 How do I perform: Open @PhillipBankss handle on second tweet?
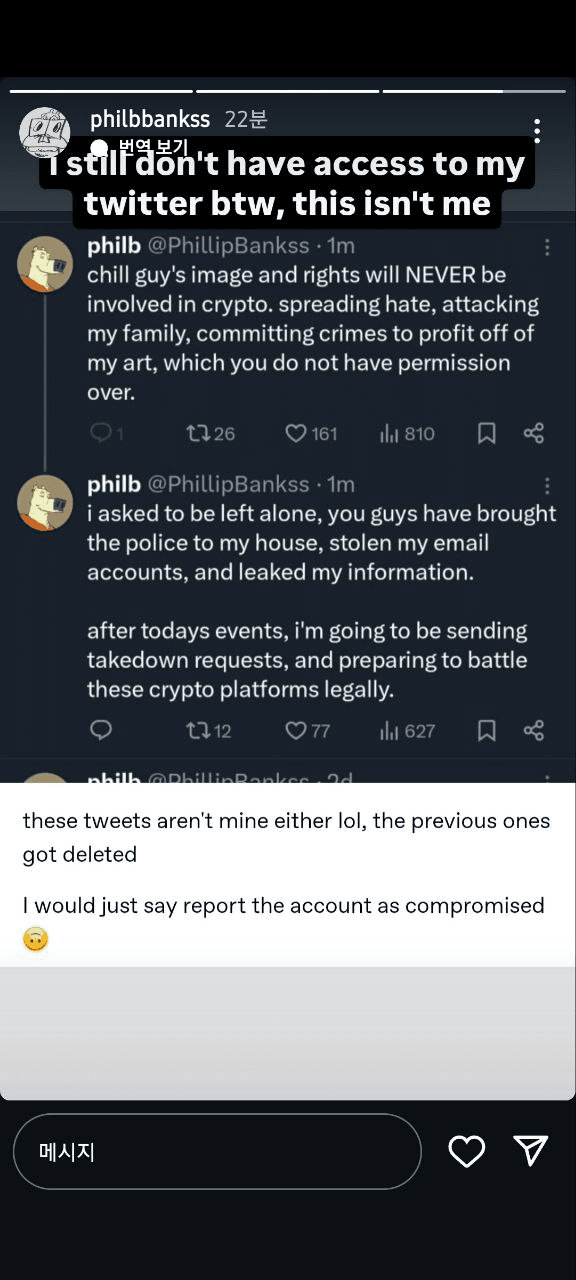click(229, 484)
